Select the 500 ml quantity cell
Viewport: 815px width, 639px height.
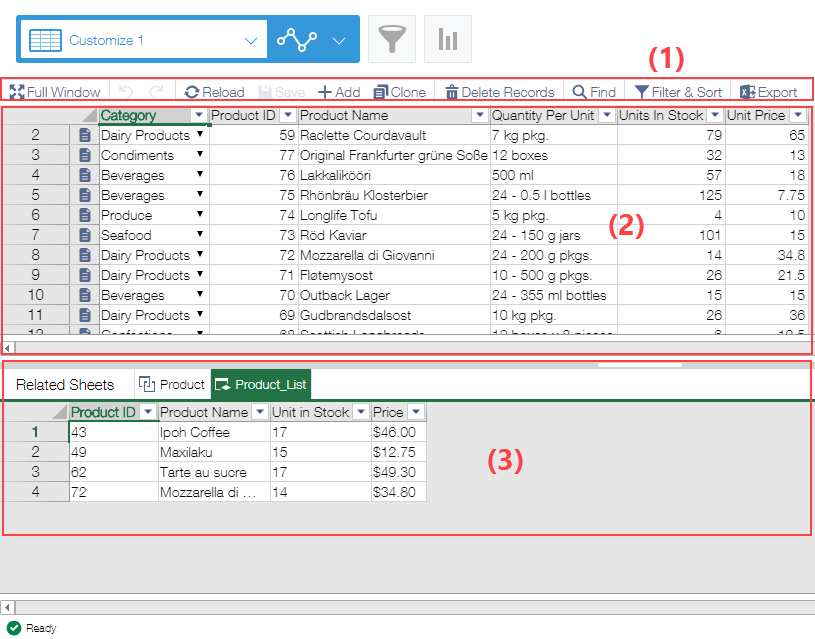coord(554,175)
